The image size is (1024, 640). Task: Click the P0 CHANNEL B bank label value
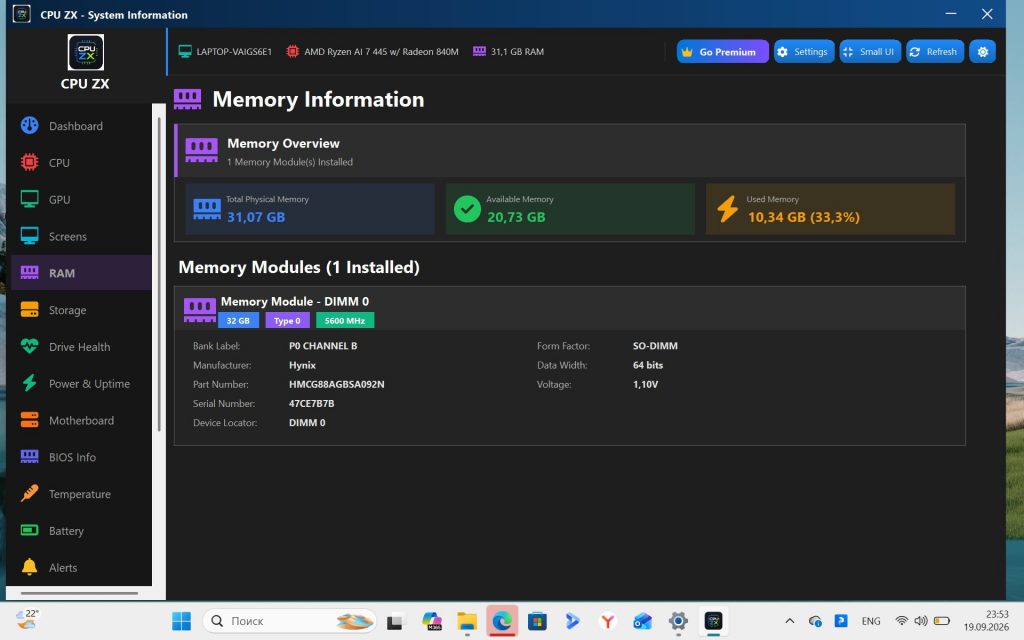click(x=323, y=346)
